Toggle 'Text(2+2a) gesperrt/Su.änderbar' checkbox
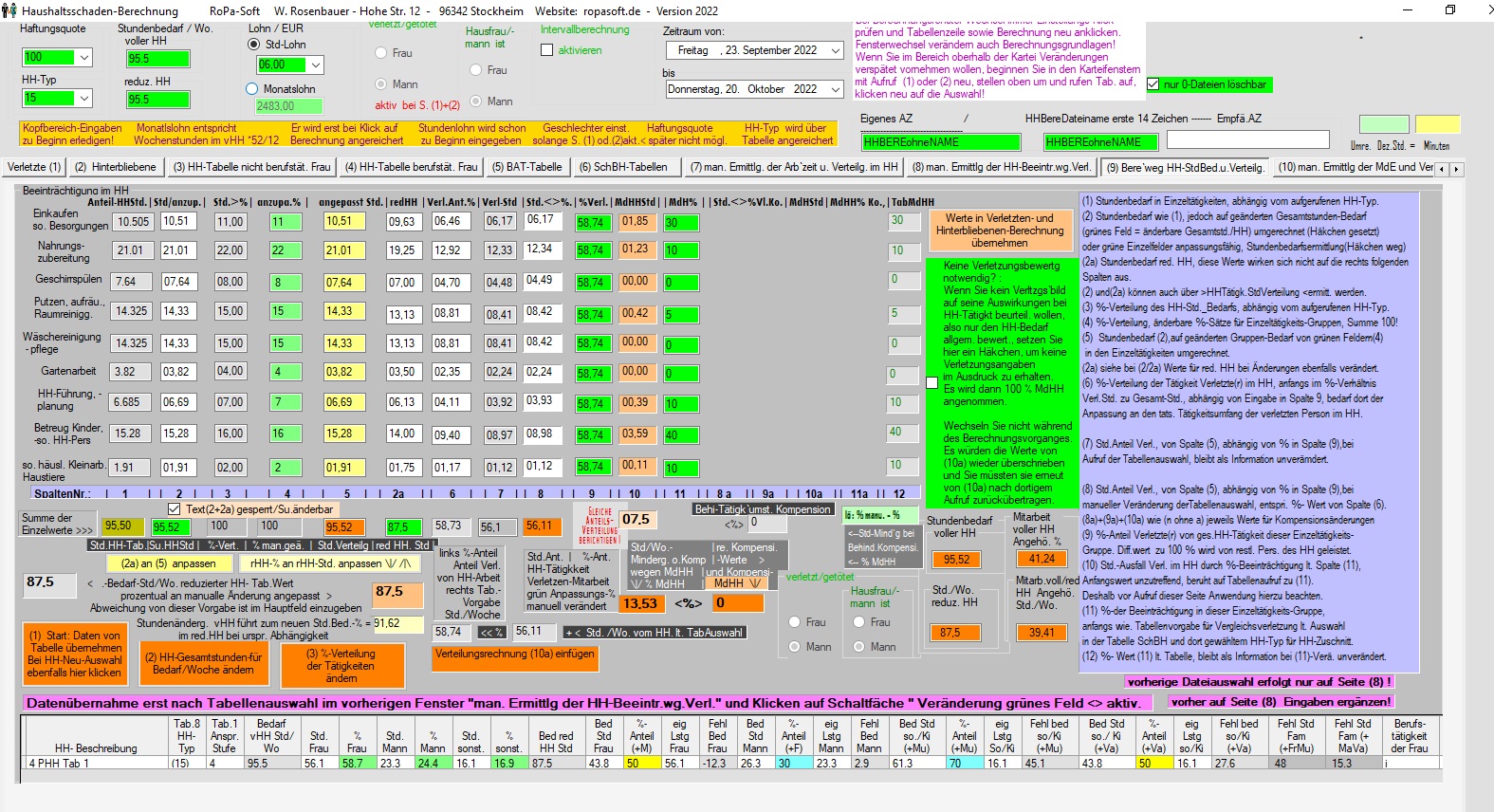This screenshot has height=812, width=1494. (174, 509)
